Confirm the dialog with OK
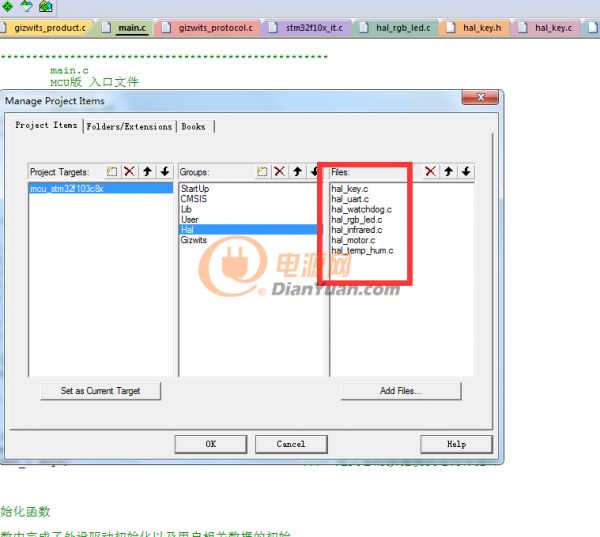The image size is (600, 537). click(x=211, y=444)
